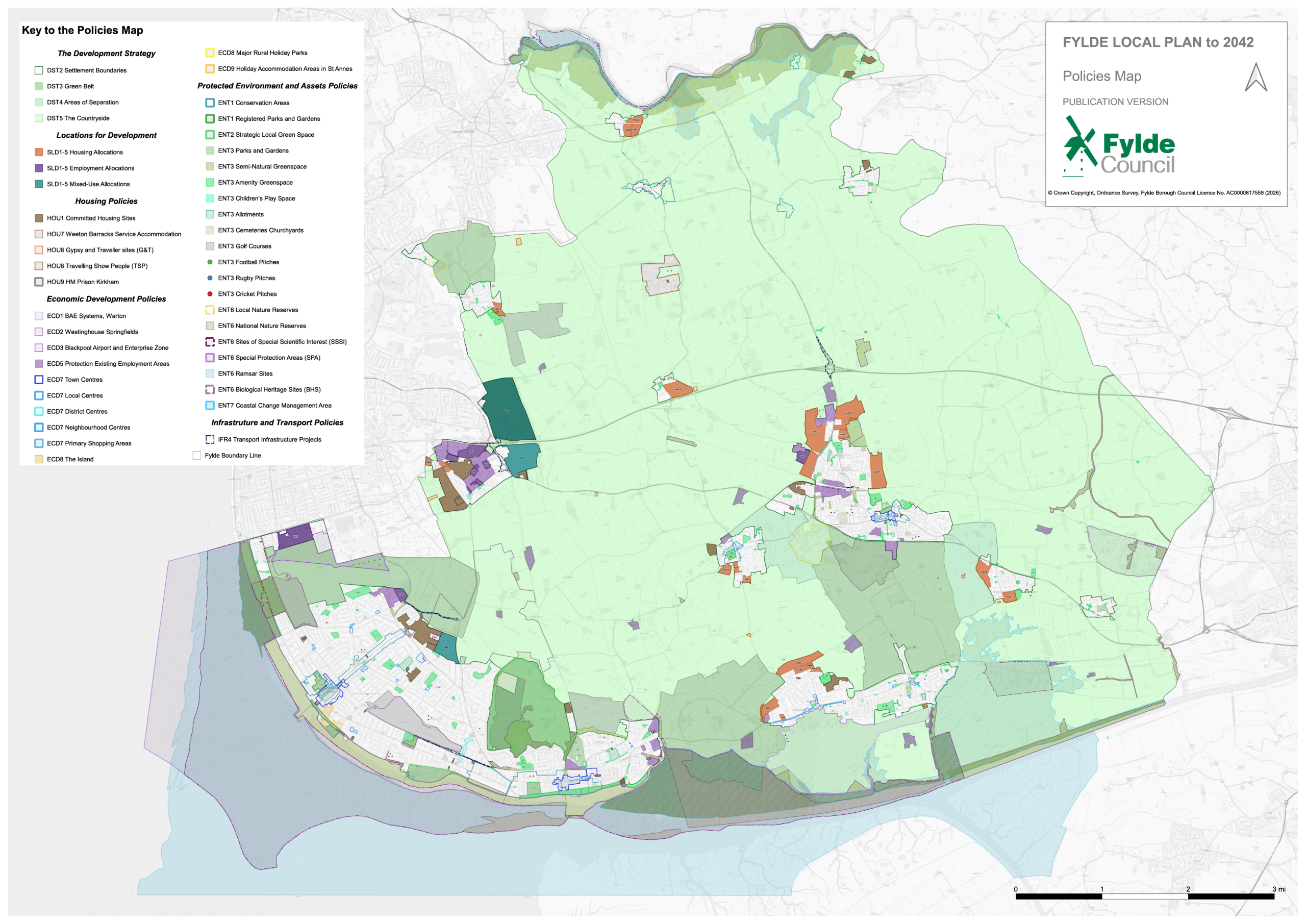Click the ENT6 SSSI dashed legend symbol

click(210, 342)
